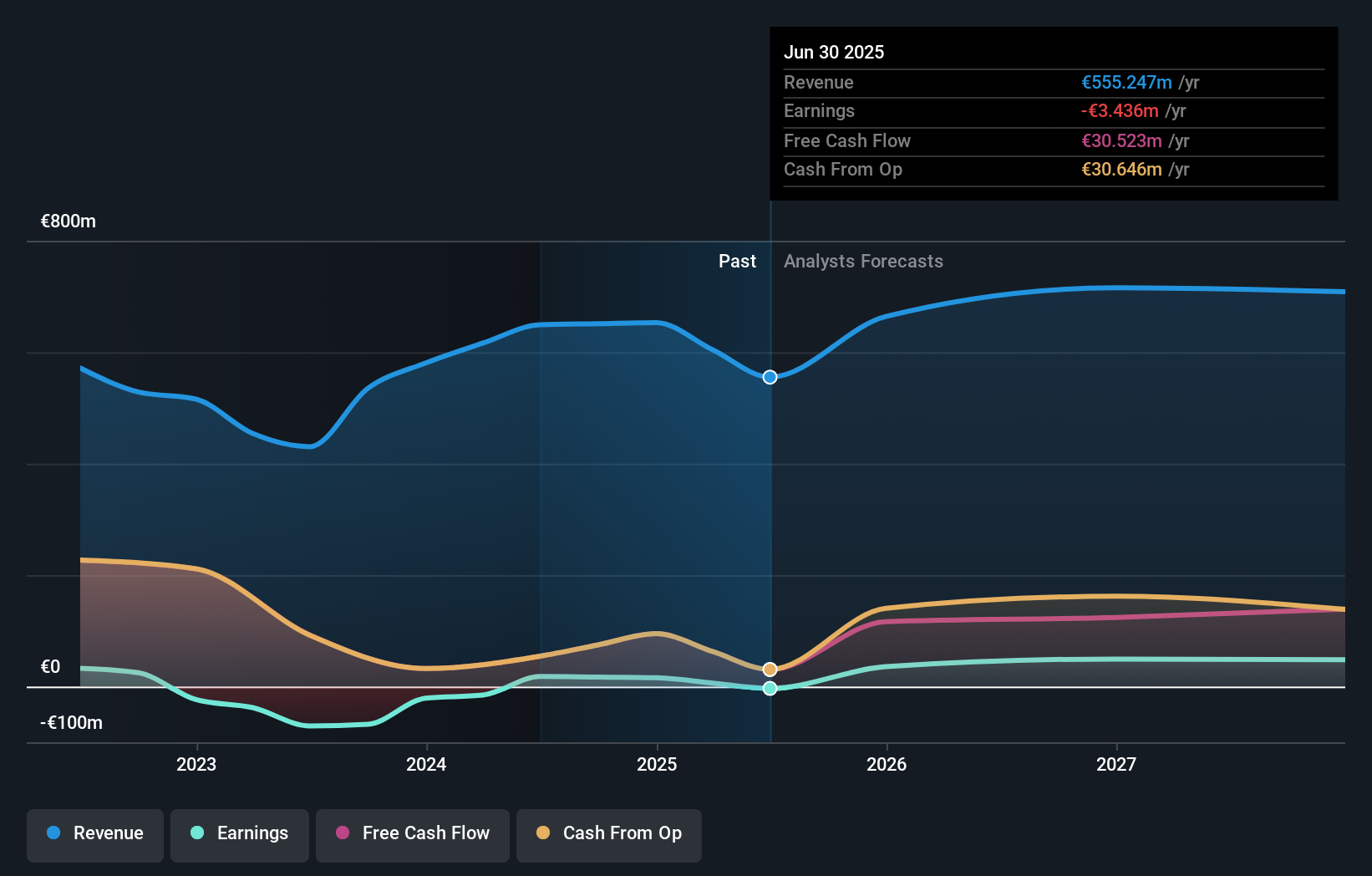Click the Jun 30 2025 tooltip header

834,52
